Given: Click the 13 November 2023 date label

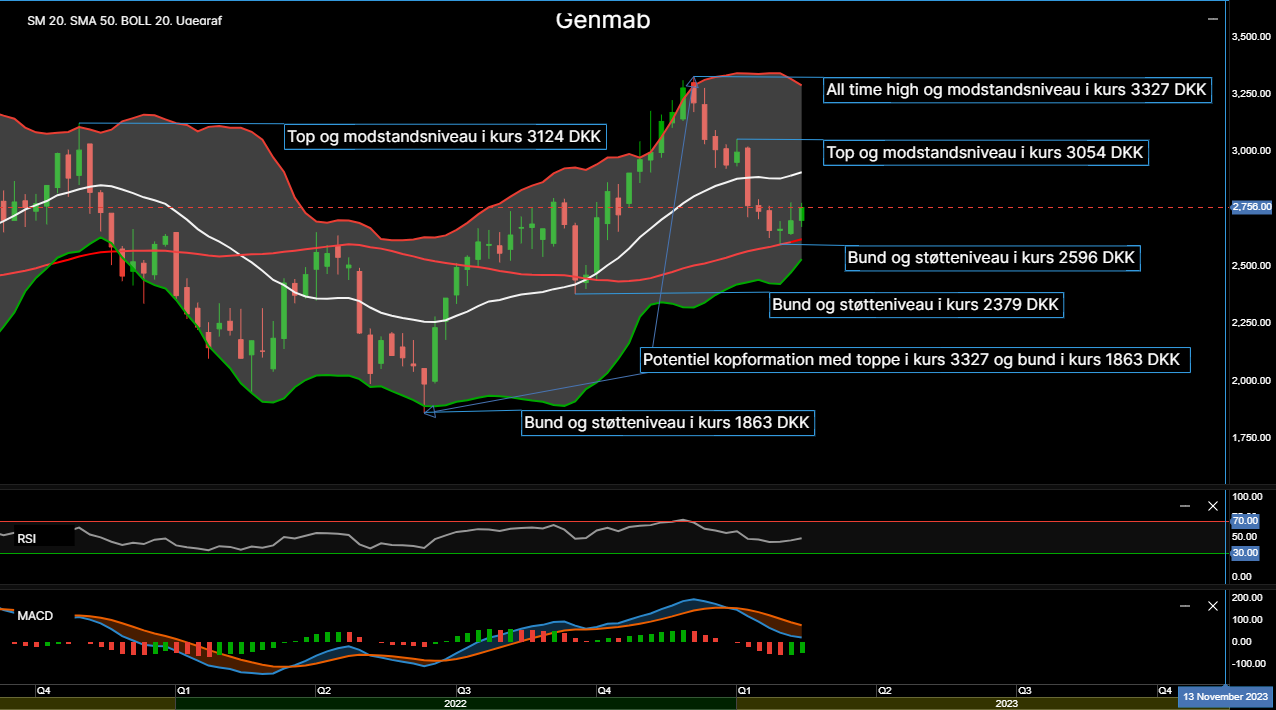Looking at the screenshot, I should coord(1226,696).
